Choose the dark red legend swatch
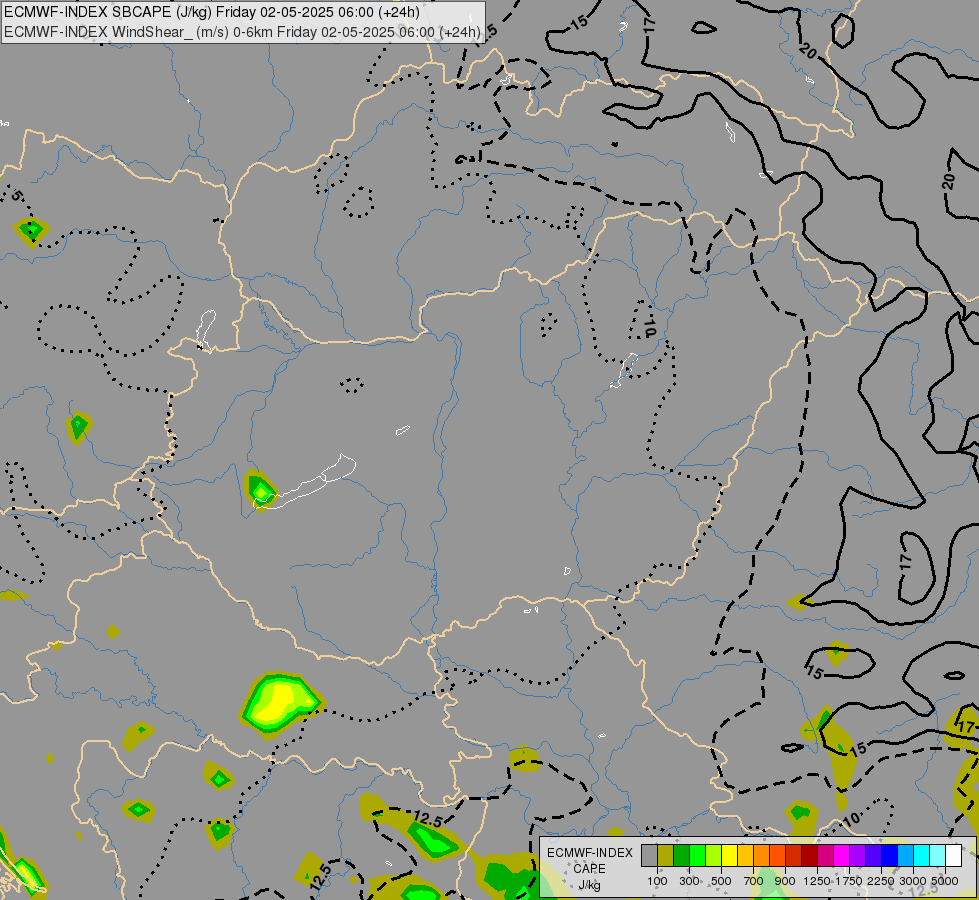Image resolution: width=979 pixels, height=900 pixels. [x=809, y=855]
